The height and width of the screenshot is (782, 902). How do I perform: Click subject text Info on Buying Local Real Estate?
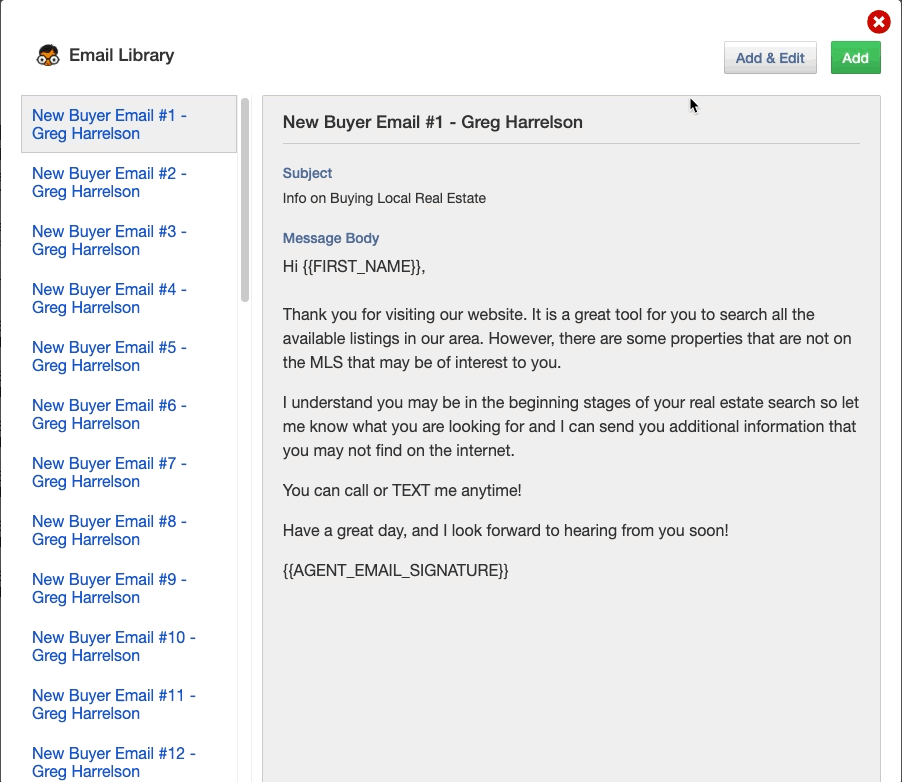[384, 199]
